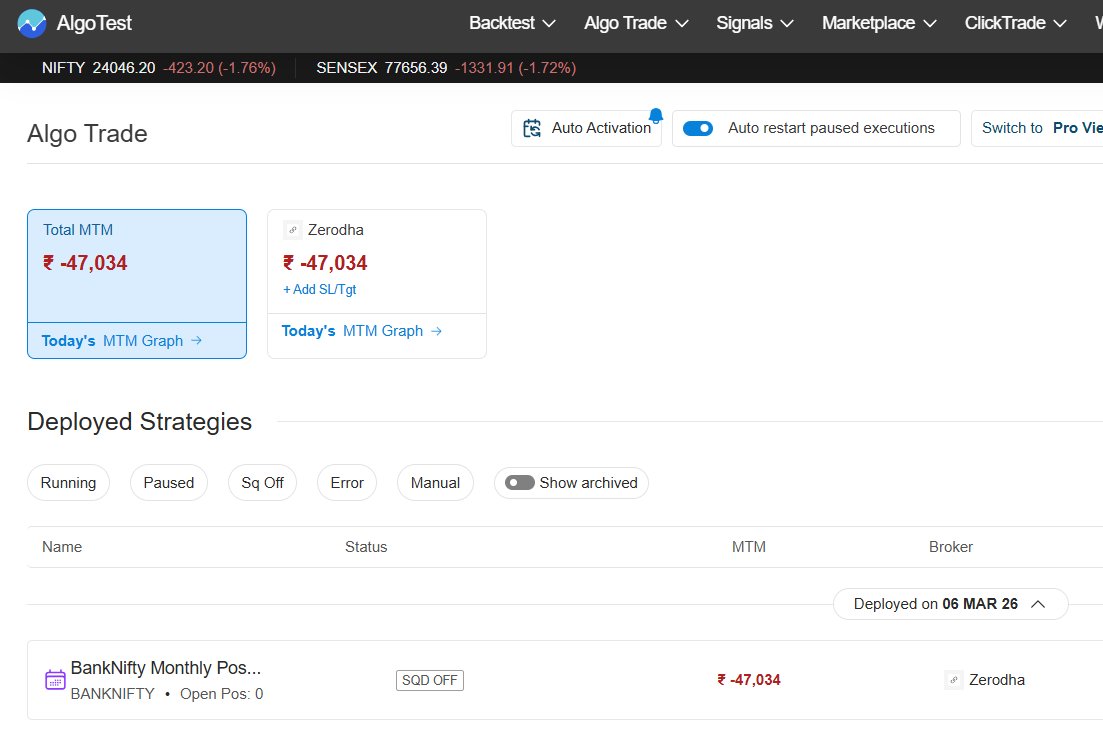Click the + Add SL/Tgt link
Viewport: 1103px width, 746px height.
[319, 289]
